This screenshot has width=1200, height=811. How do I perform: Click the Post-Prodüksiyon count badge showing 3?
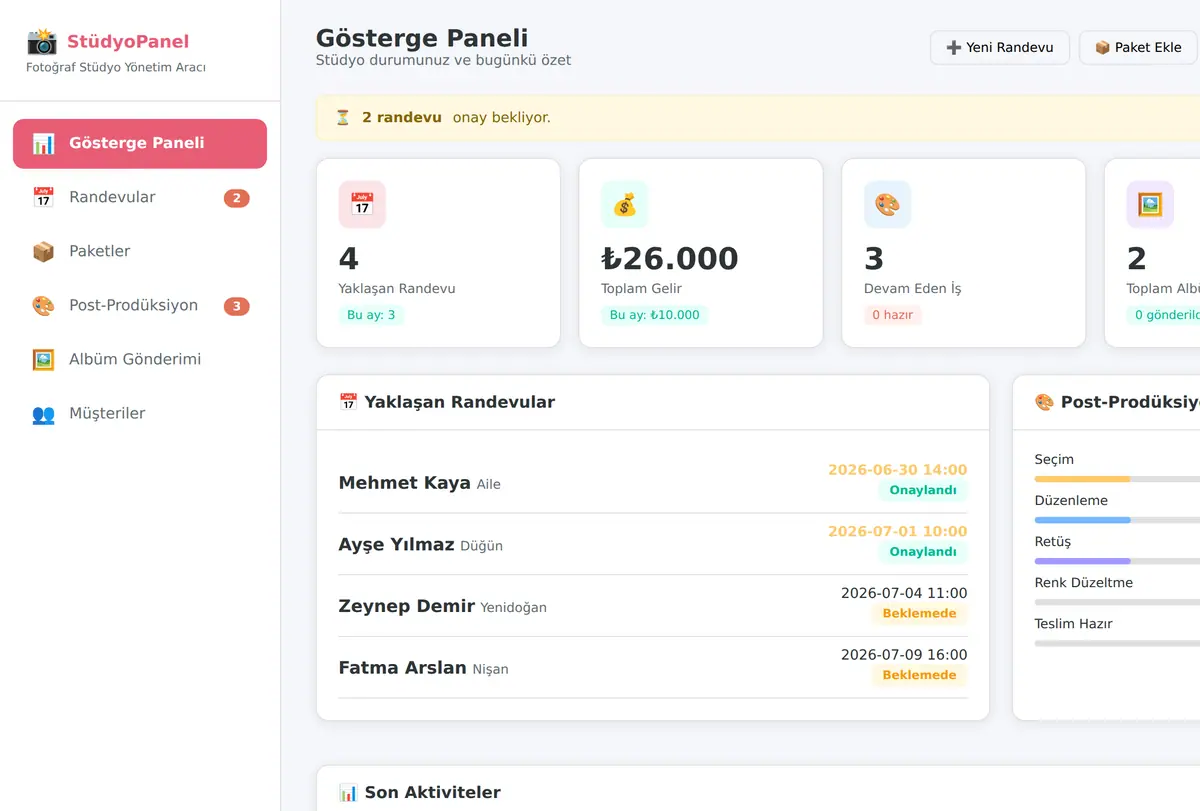click(236, 306)
